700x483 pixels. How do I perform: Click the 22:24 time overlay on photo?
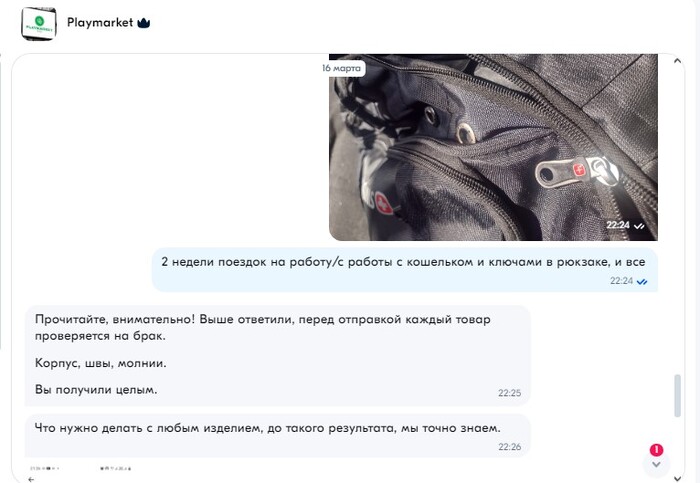click(618, 225)
